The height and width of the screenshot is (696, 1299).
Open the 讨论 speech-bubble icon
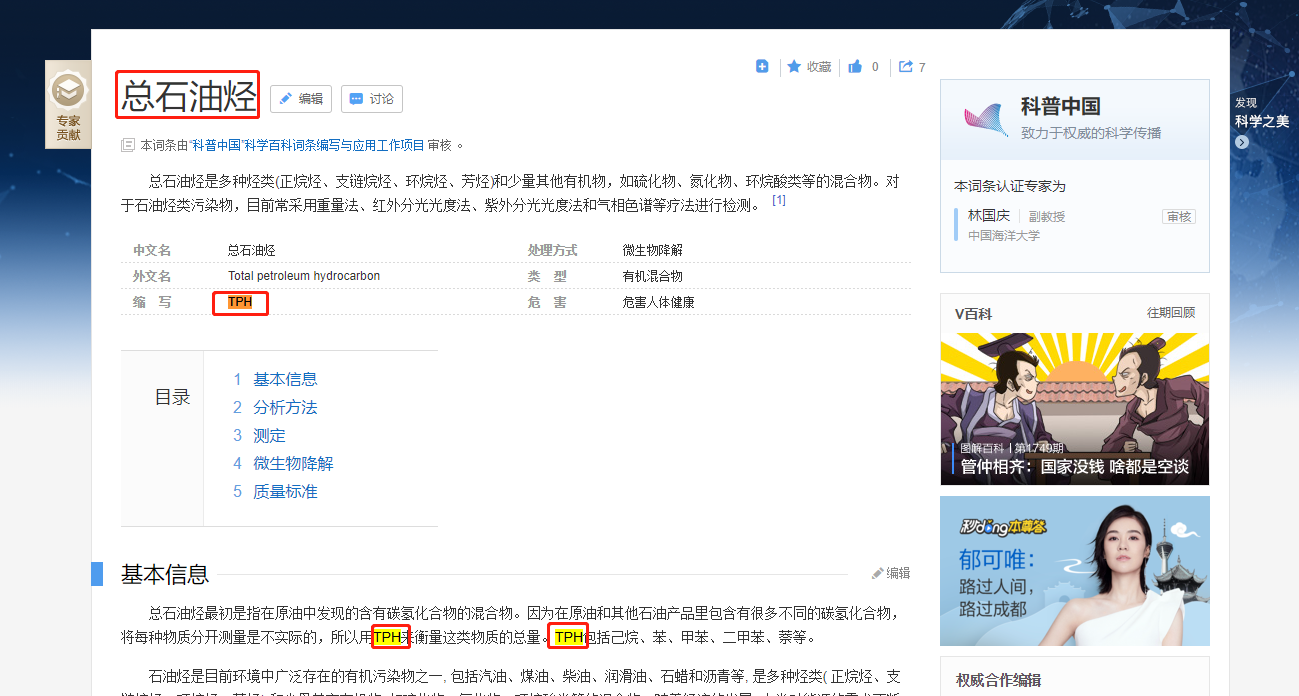[355, 98]
